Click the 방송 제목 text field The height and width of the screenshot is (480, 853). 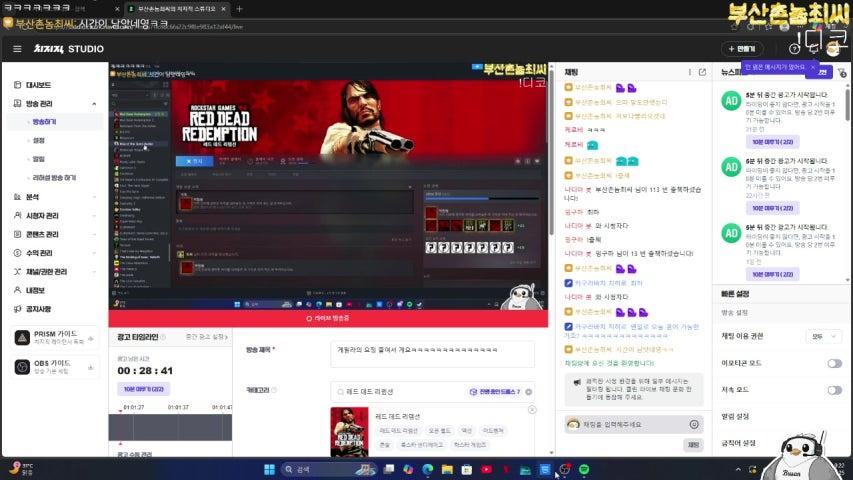(432, 354)
